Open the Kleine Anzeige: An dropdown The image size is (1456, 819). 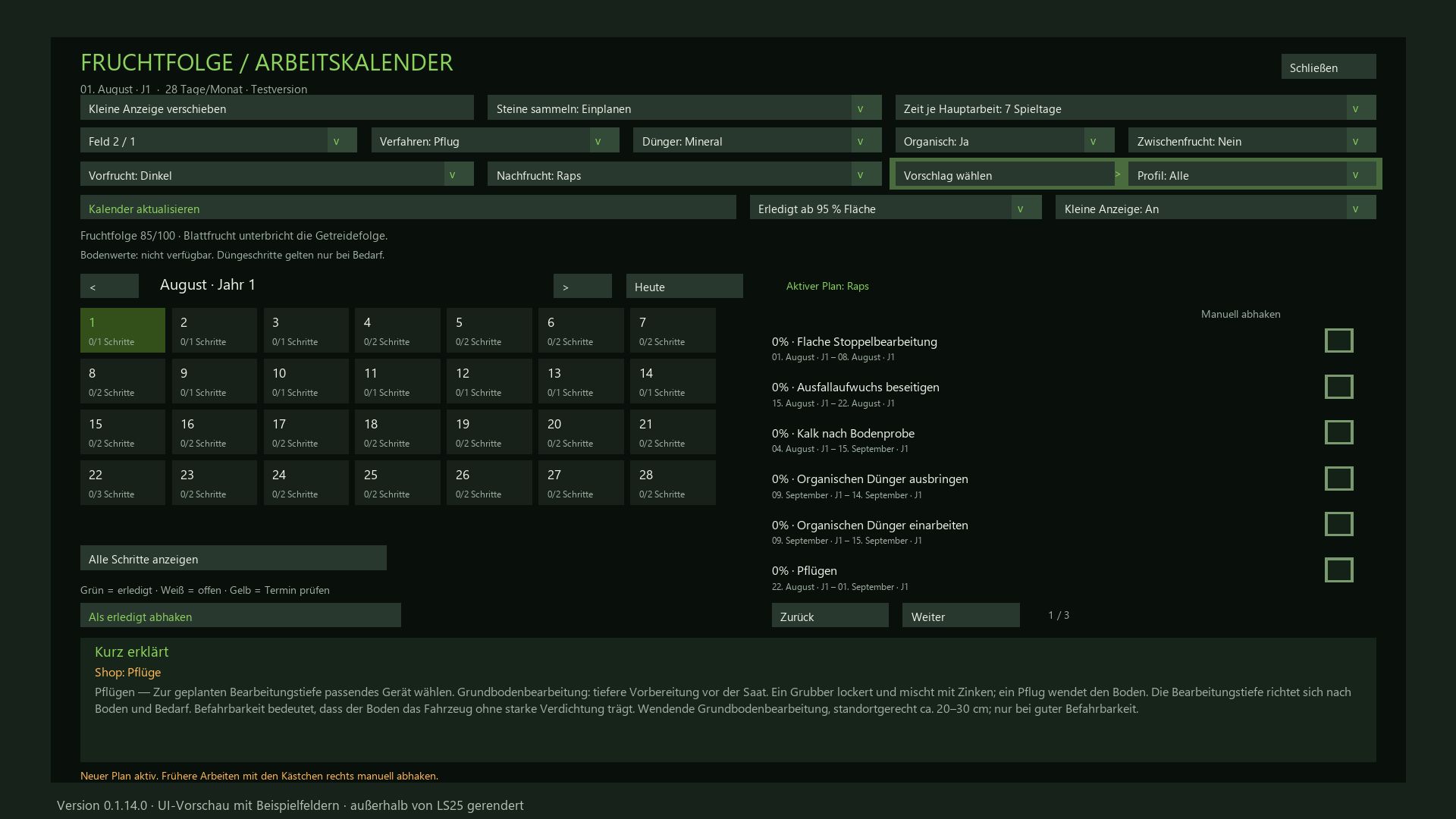point(1216,207)
